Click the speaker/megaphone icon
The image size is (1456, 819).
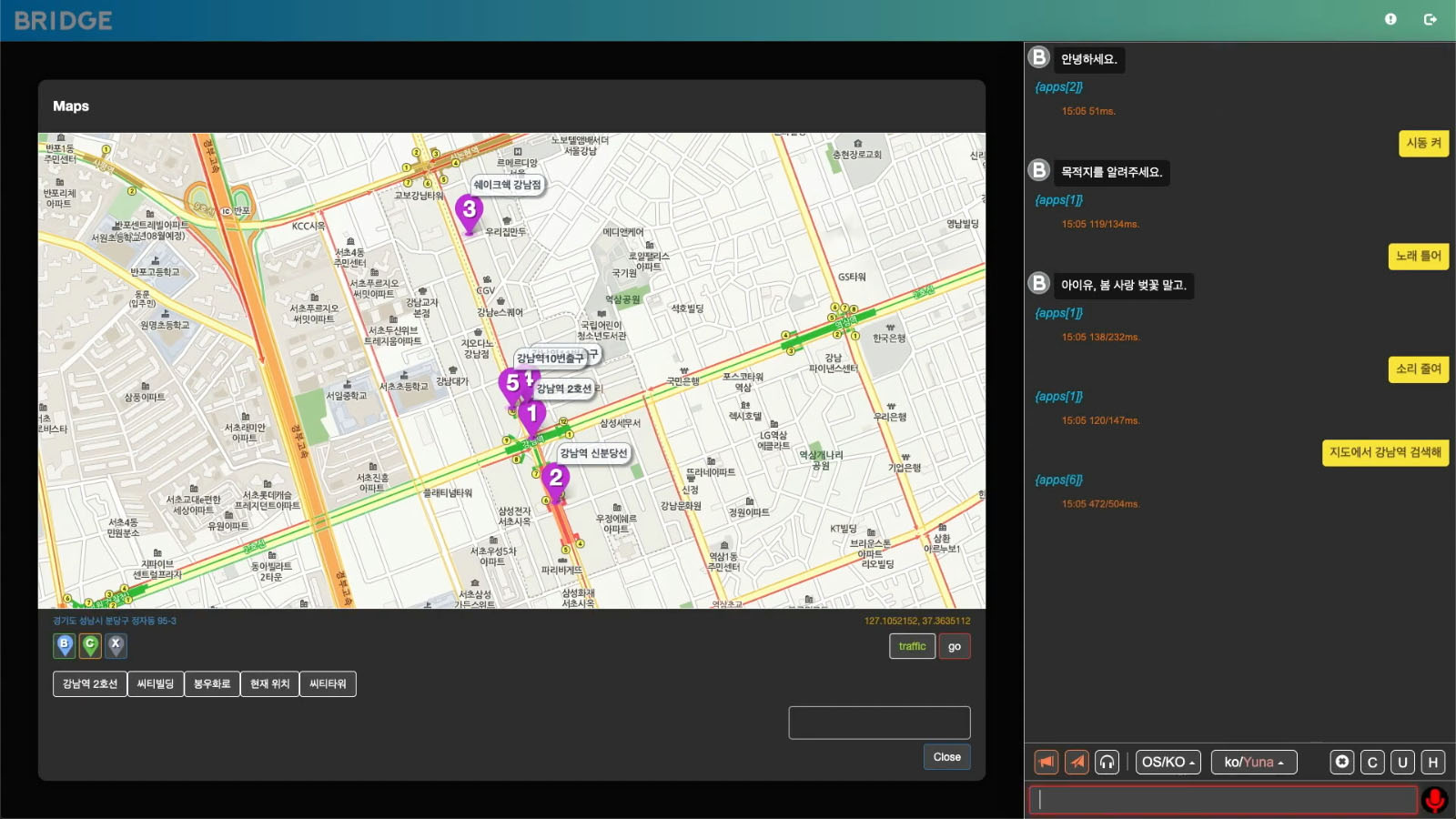coord(1045,762)
